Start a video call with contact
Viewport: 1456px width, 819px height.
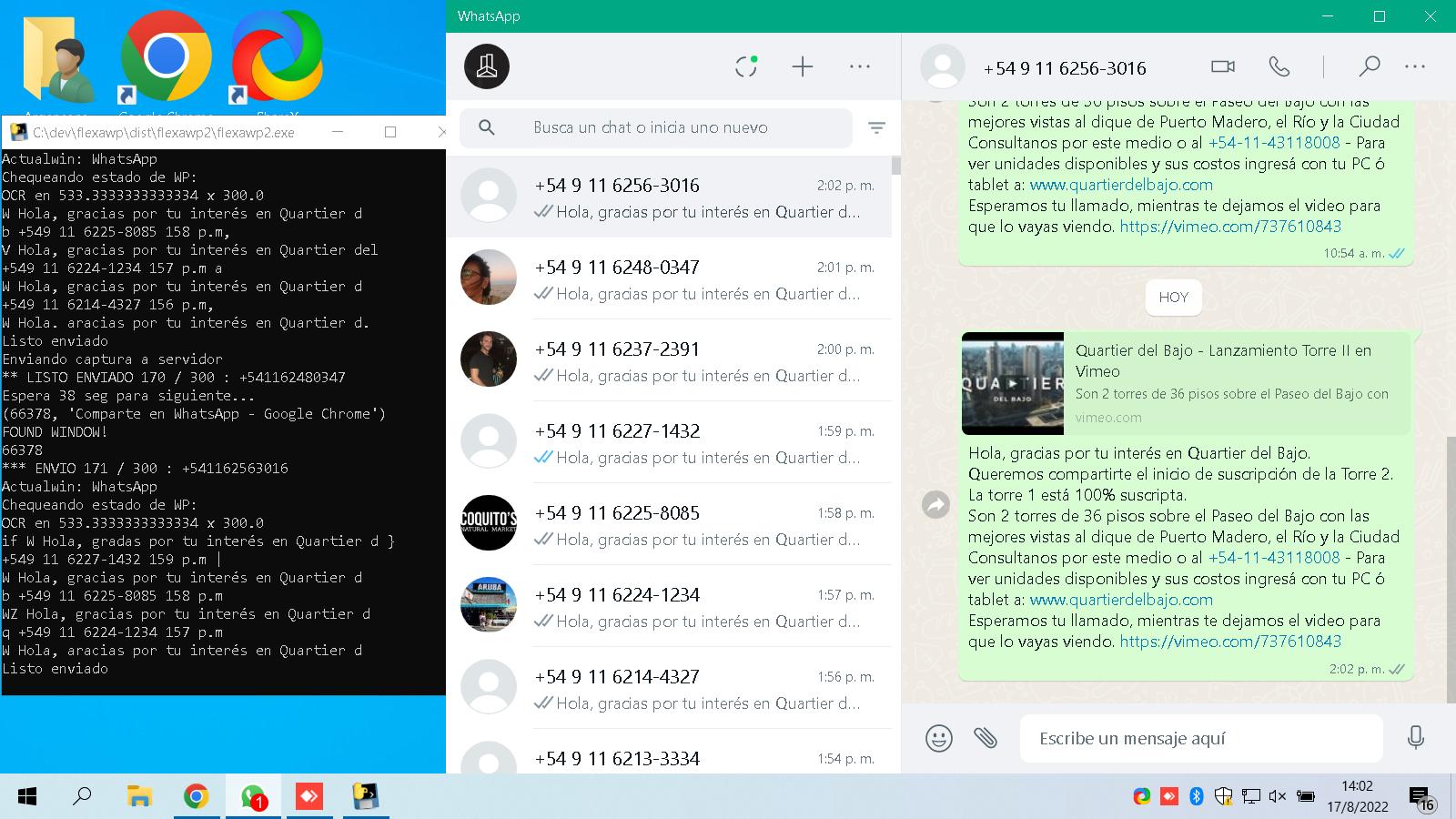point(1223,66)
